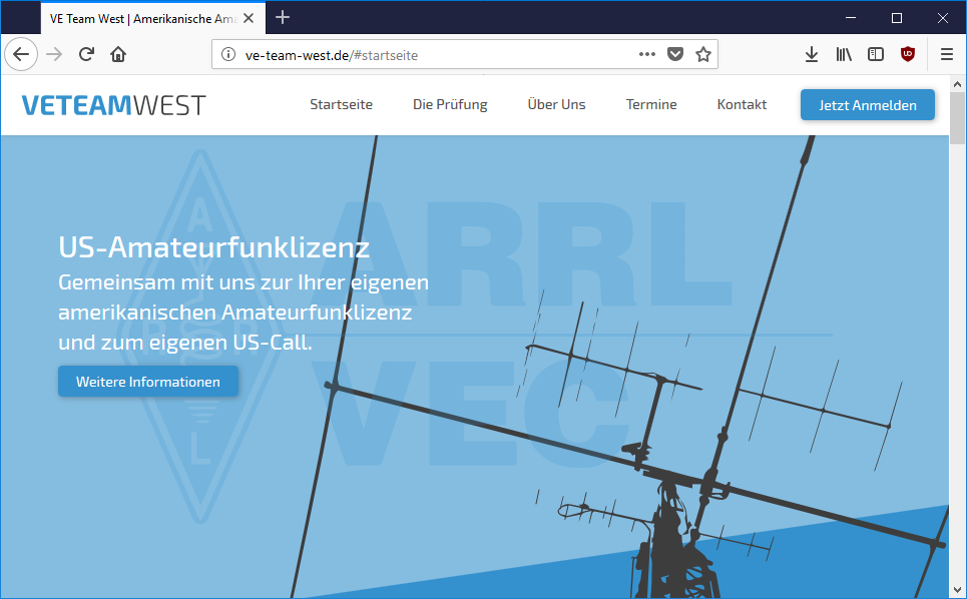Toggle the sidebar view

[x=876, y=54]
